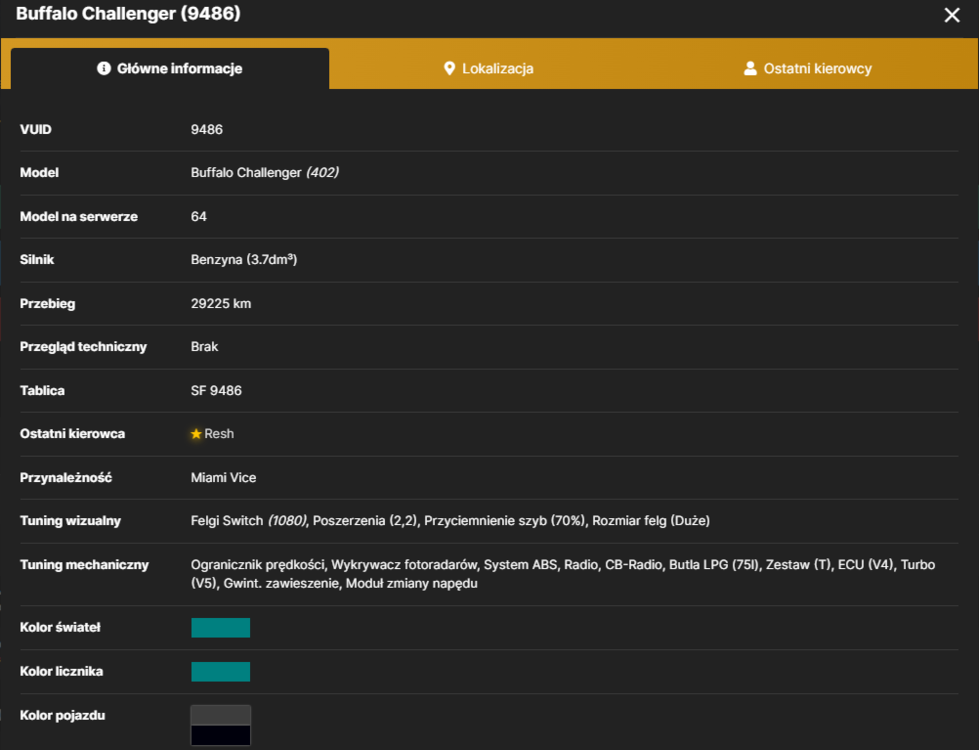Click the Ostatni kierowca row label

[x=72, y=433]
